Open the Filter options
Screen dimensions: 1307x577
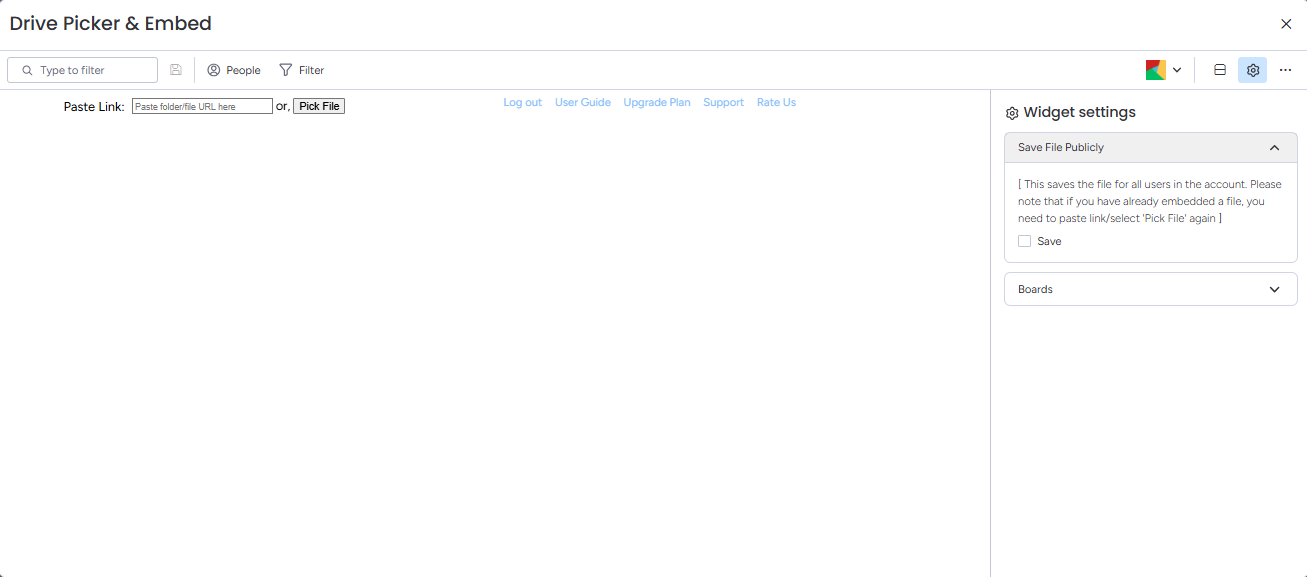[302, 70]
